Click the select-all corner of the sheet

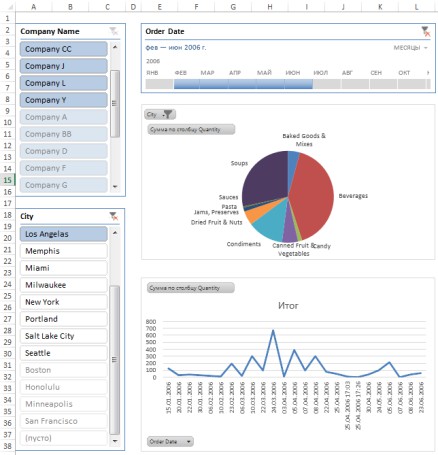pos(7,7)
